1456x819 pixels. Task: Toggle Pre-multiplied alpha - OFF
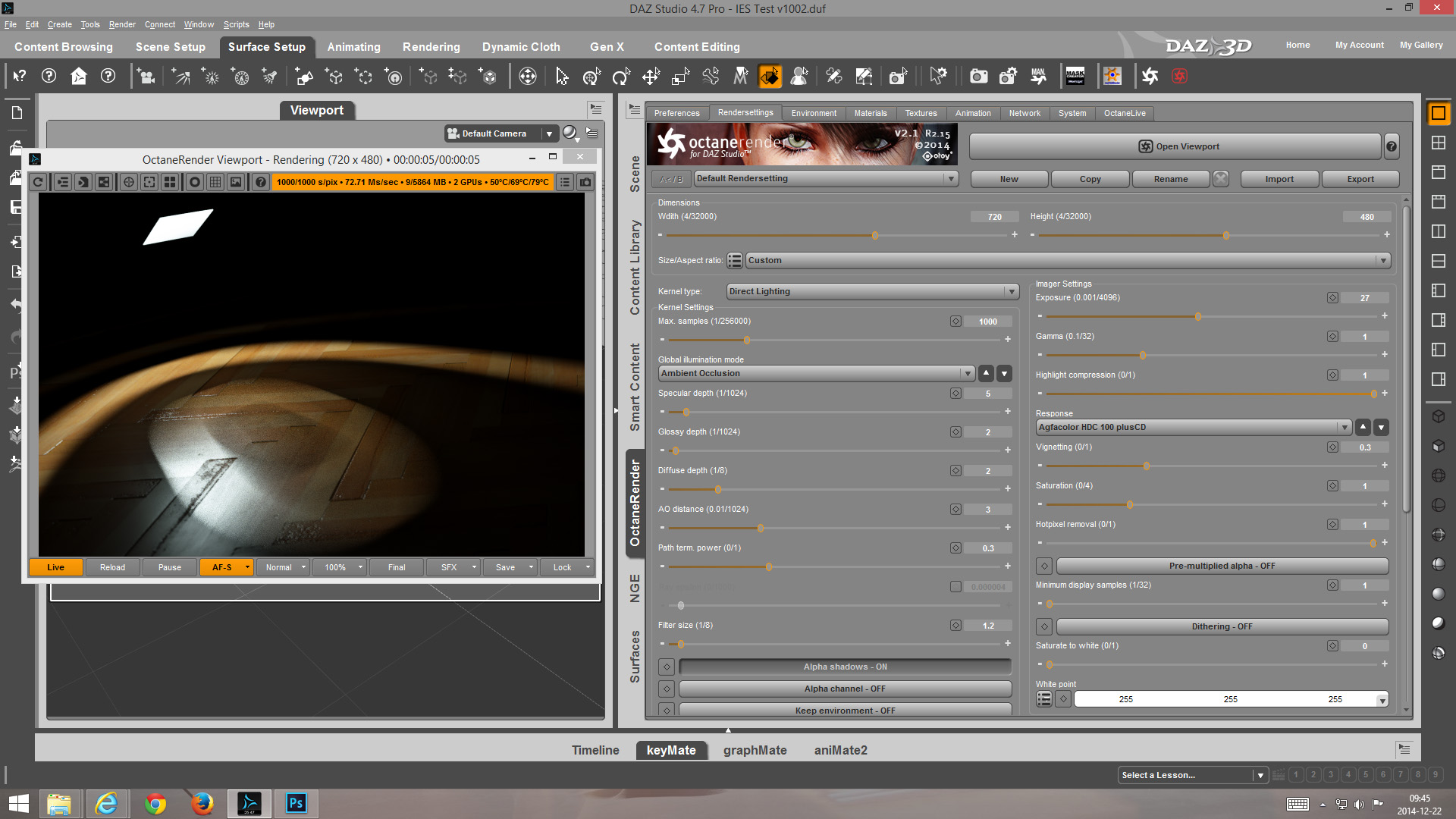click(x=1222, y=566)
